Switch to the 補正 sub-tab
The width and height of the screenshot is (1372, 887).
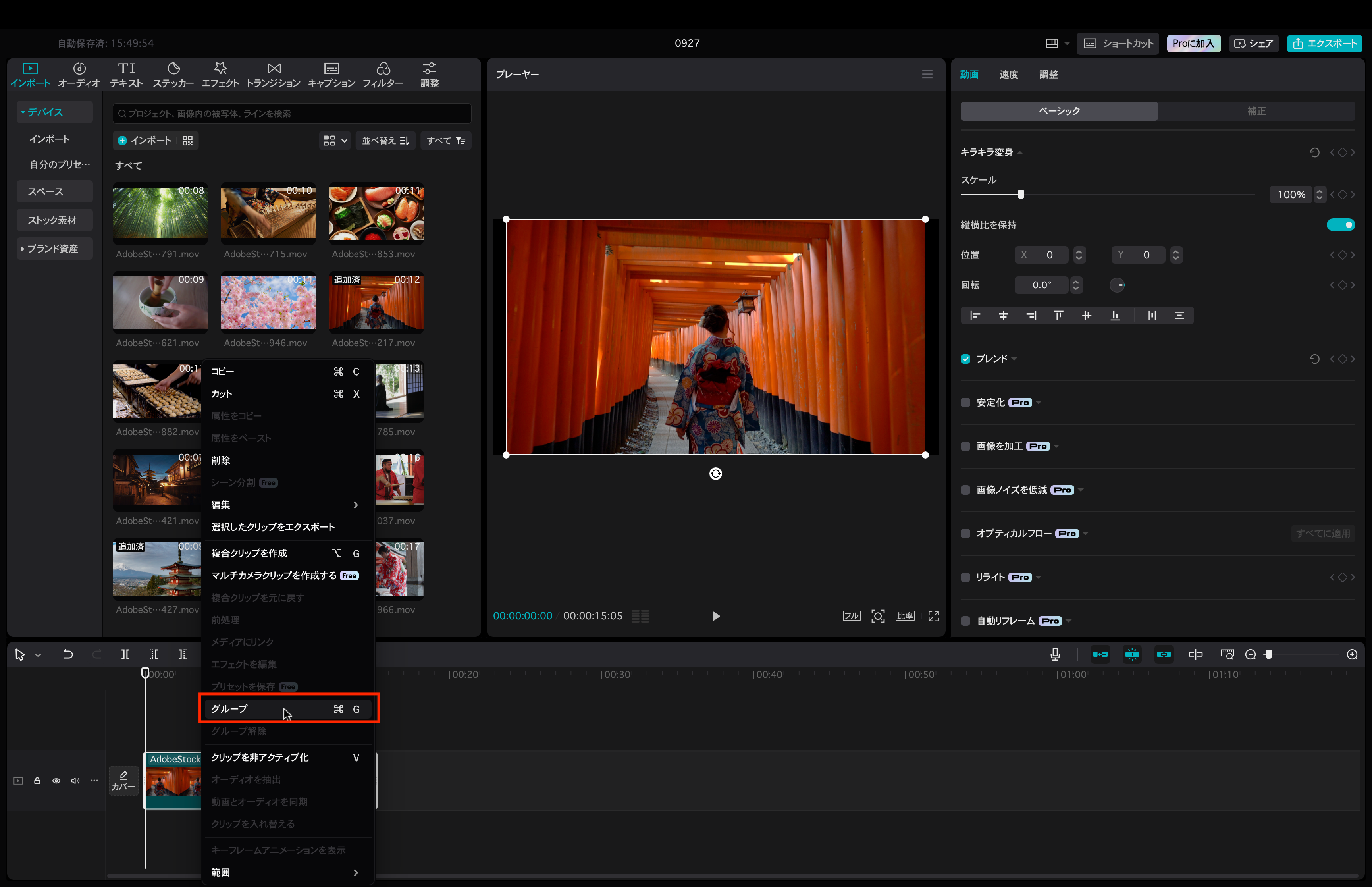tap(1256, 111)
